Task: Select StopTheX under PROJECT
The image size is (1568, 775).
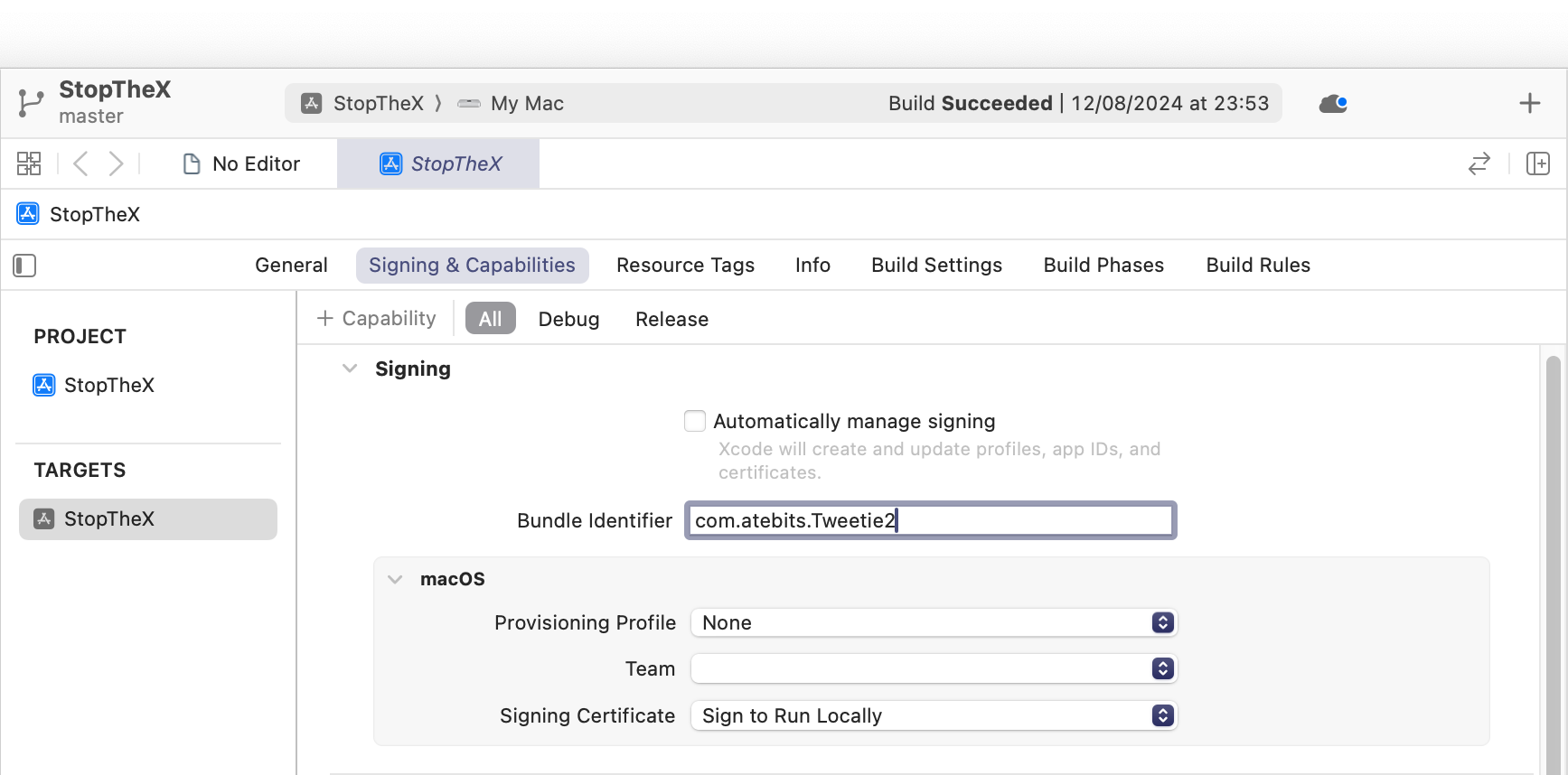Action: click(x=94, y=385)
